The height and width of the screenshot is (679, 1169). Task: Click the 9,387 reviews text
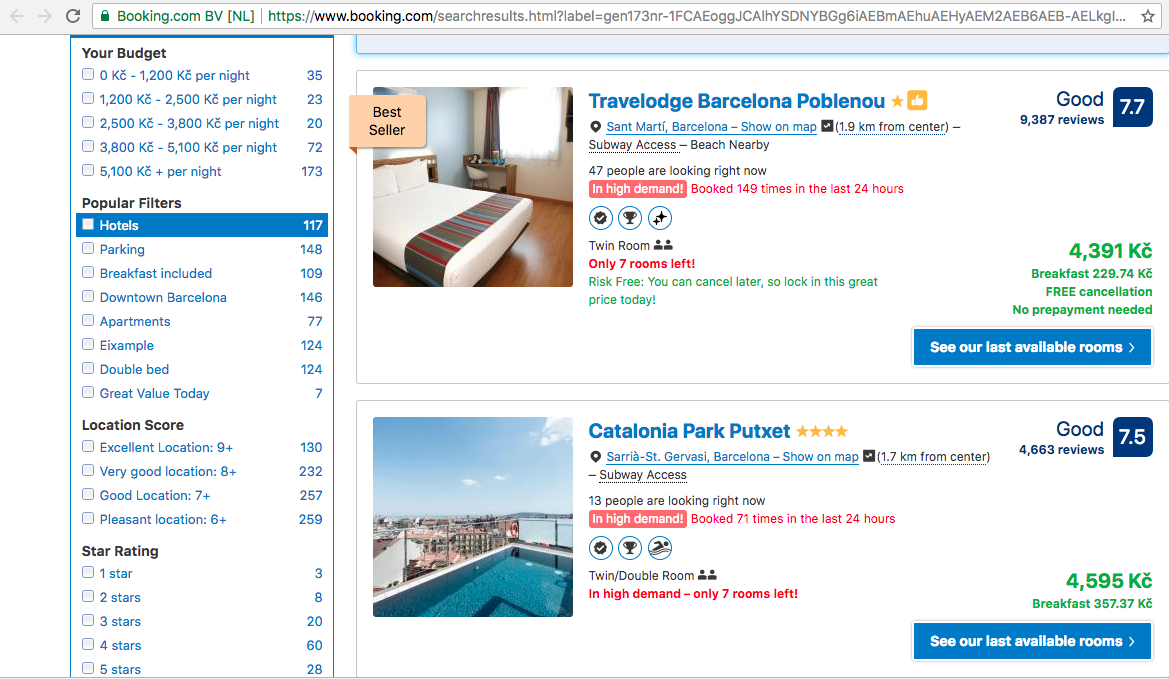[x=1062, y=120]
